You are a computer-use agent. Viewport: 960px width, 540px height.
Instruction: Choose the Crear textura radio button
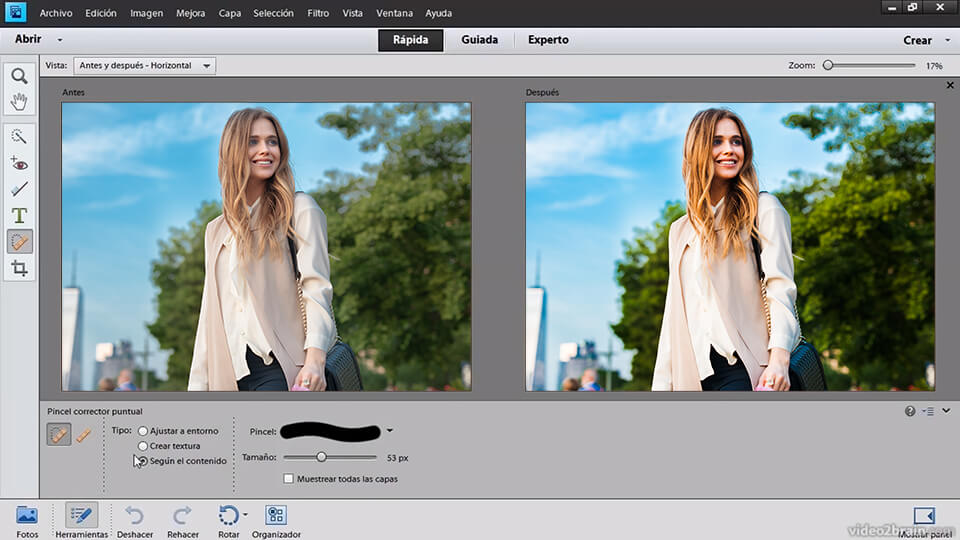point(143,446)
